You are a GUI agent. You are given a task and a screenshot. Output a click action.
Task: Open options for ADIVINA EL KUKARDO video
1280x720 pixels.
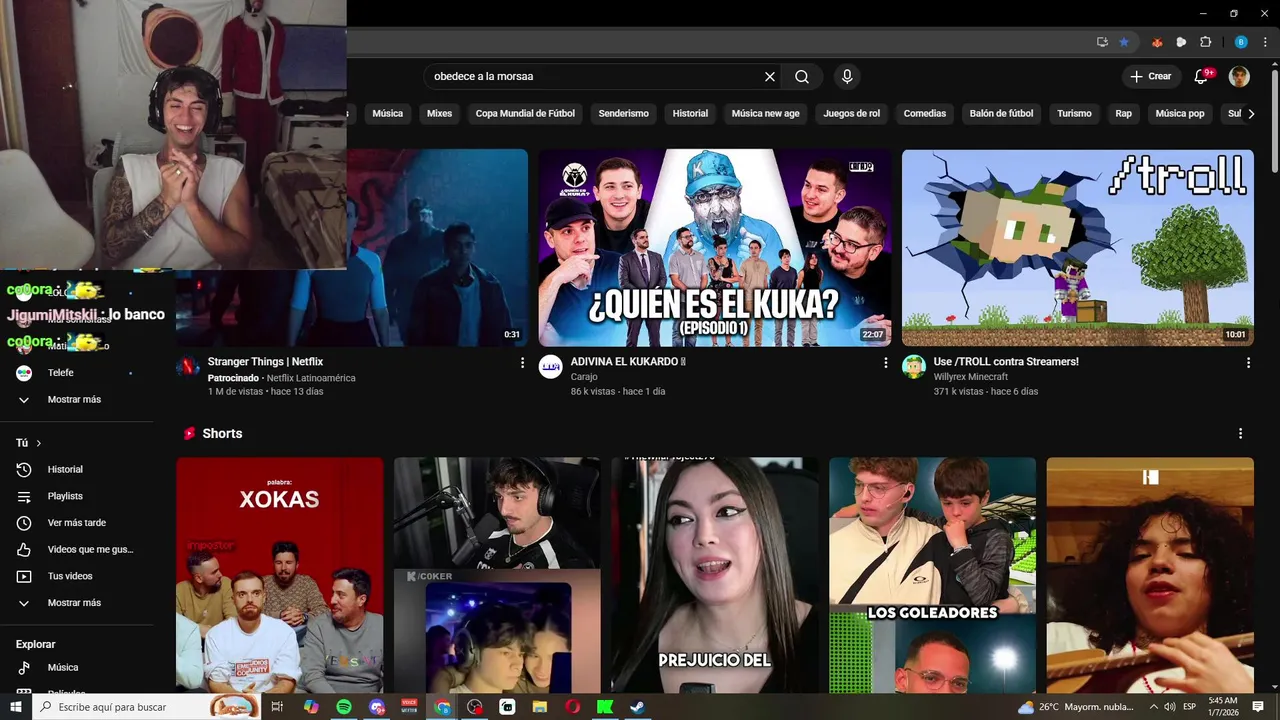[x=885, y=363]
